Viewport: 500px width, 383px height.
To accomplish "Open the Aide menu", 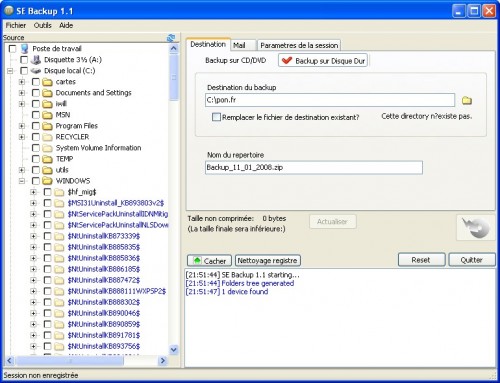I will click(66, 25).
